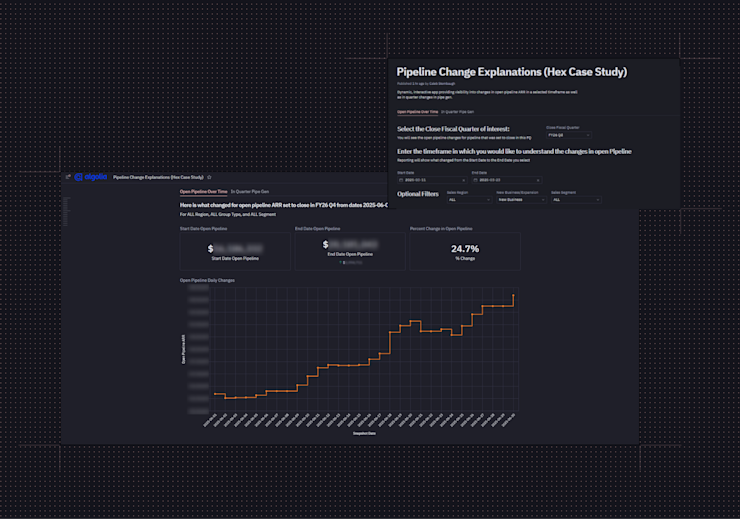Open the Sales Region dropdown
Image resolution: width=740 pixels, height=519 pixels.
(469, 200)
